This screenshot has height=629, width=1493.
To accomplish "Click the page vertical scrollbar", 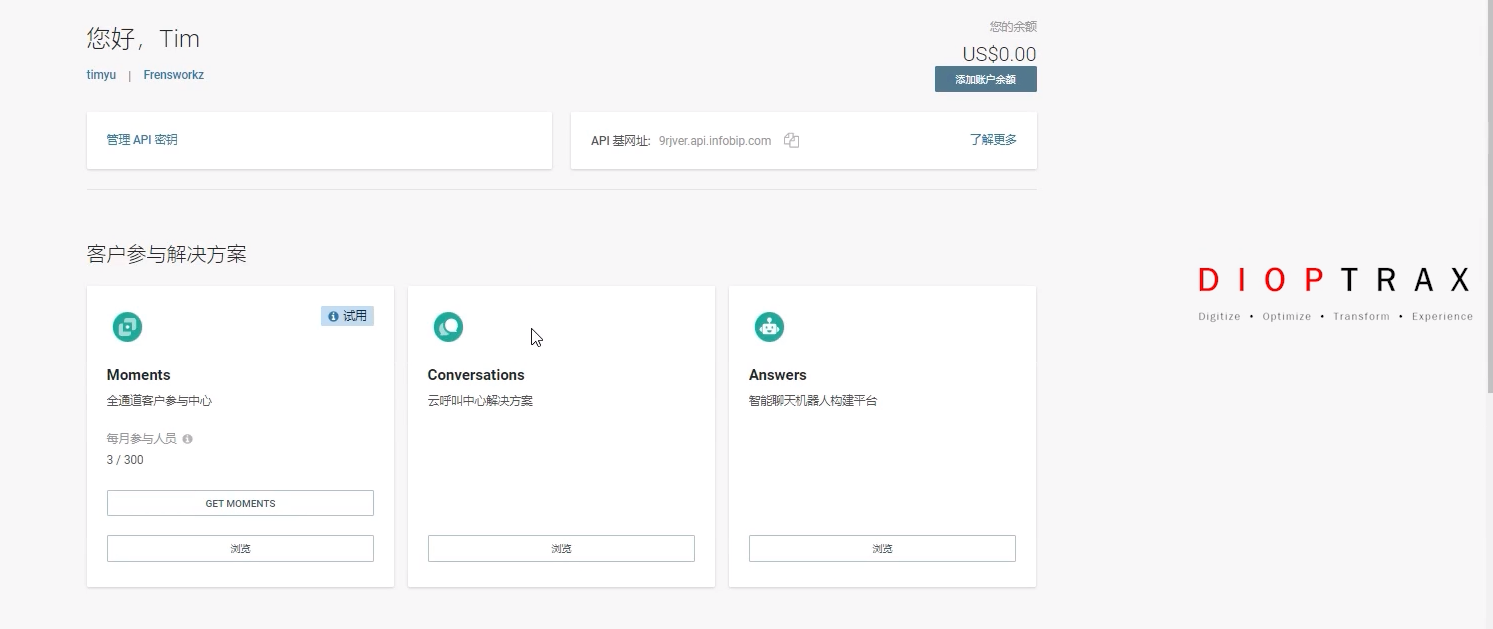I will tap(1488, 195).
